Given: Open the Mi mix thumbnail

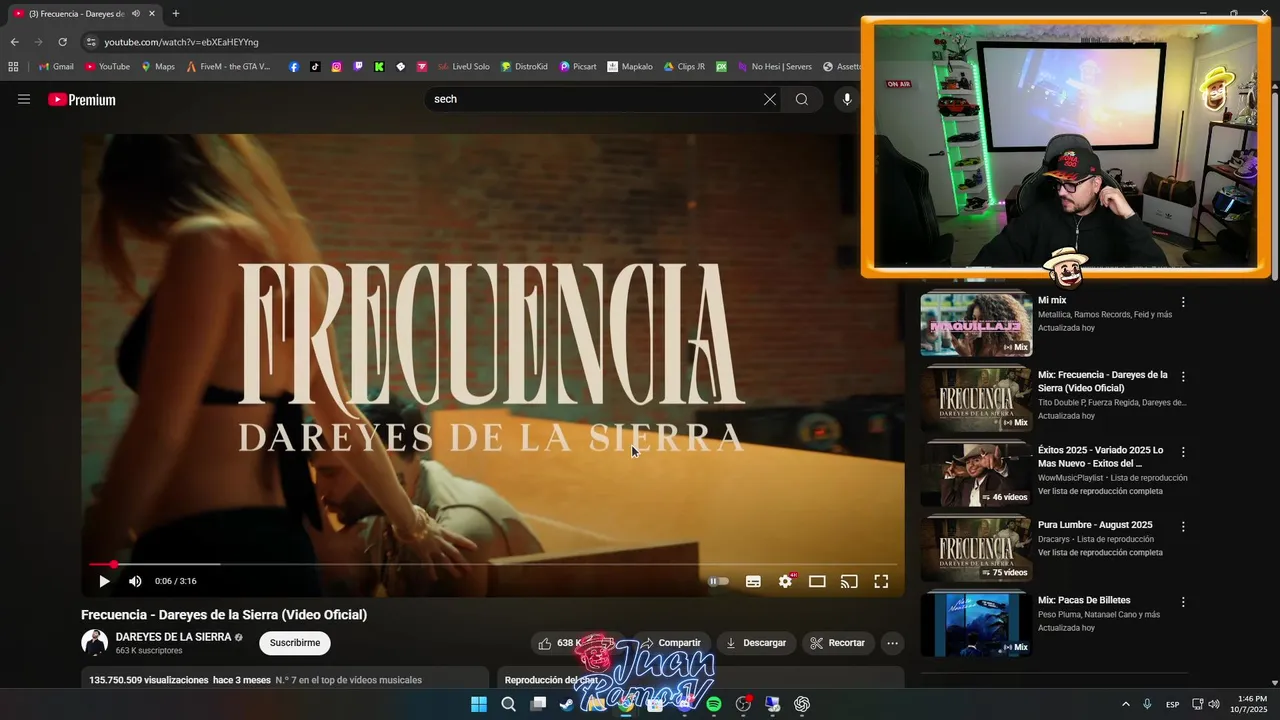Looking at the screenshot, I should pos(976,324).
